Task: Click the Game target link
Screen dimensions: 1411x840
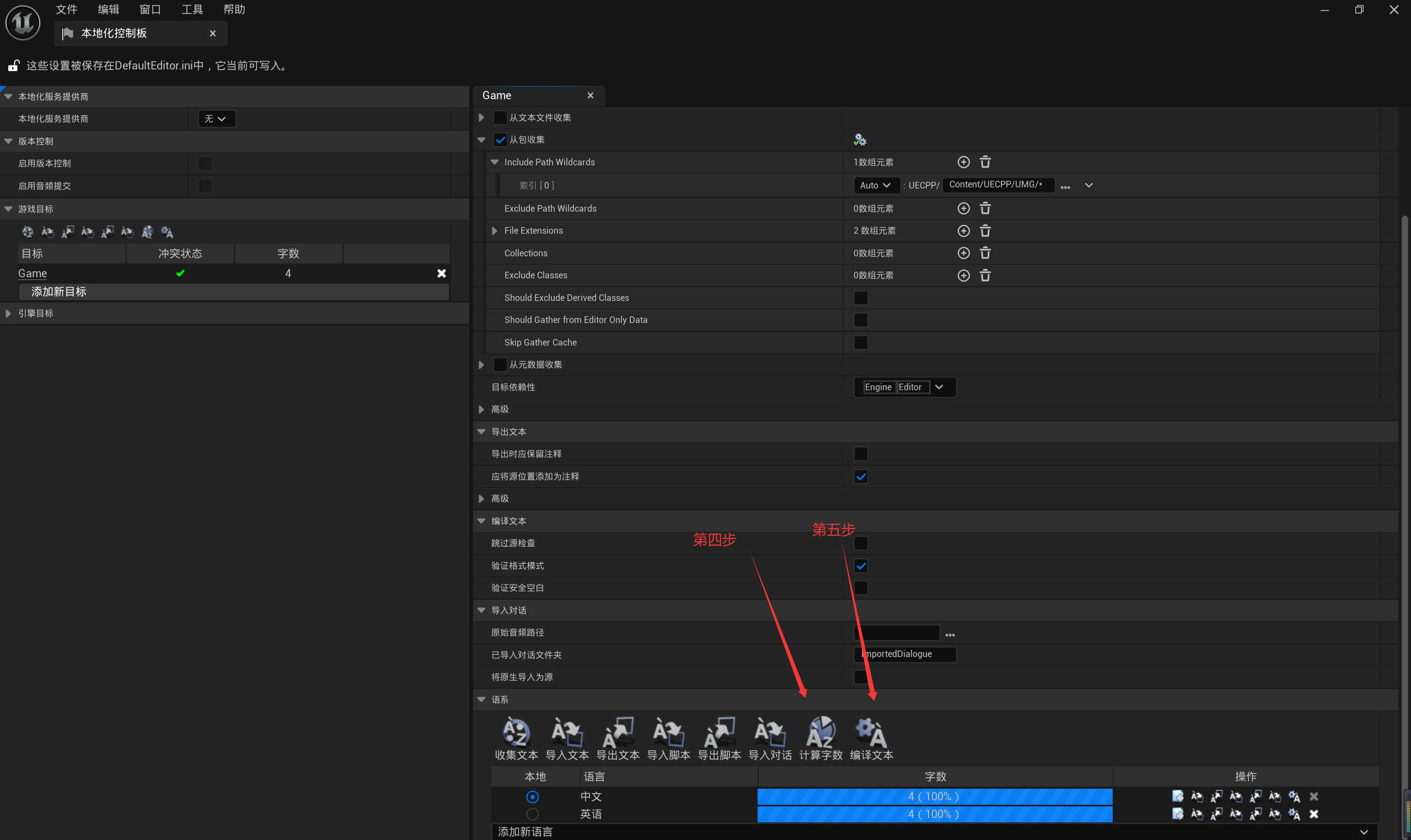Action: click(33, 273)
